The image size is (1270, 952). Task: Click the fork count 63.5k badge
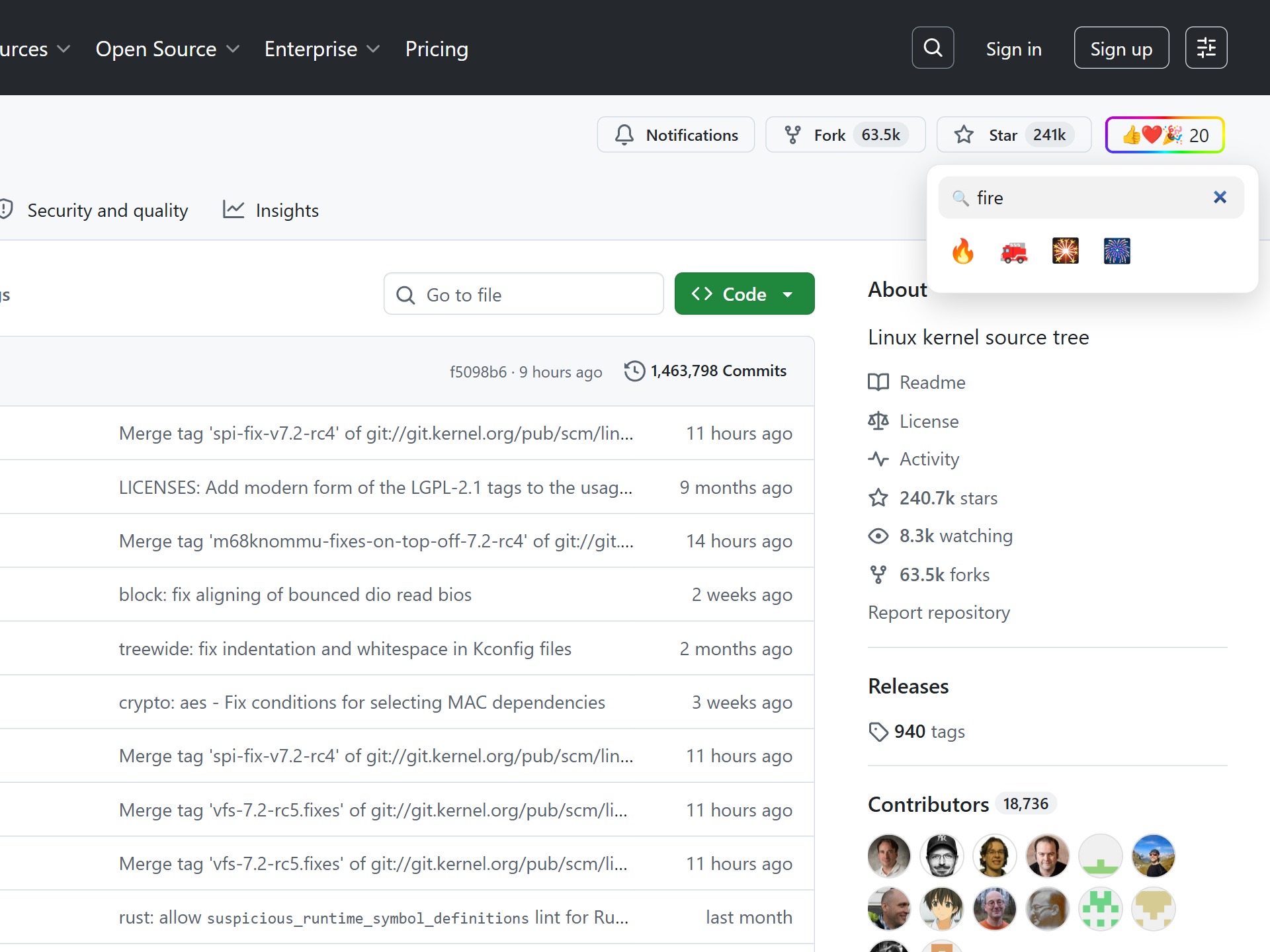coord(880,135)
